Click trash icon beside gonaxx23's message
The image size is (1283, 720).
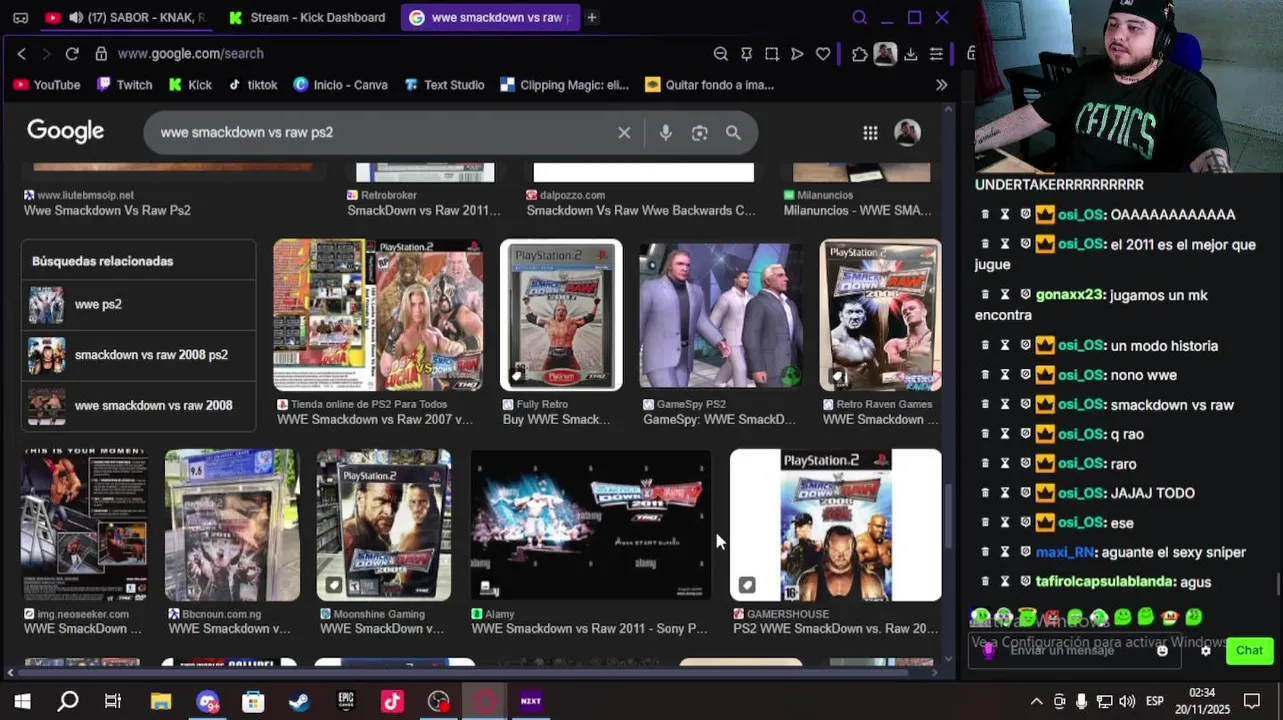[985, 295]
